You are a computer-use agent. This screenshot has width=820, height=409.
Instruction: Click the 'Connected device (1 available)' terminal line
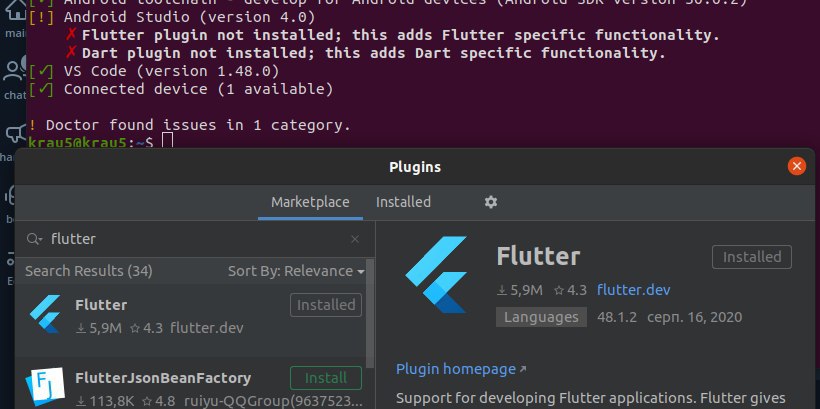coord(180,89)
